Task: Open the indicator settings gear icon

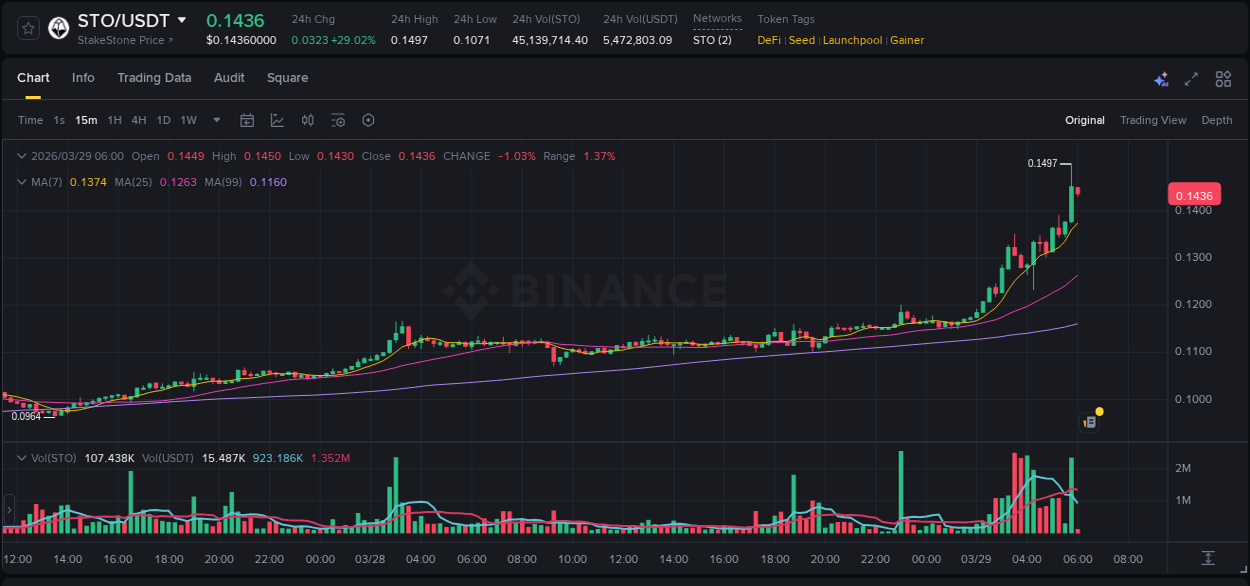Action: pyautogui.click(x=368, y=119)
